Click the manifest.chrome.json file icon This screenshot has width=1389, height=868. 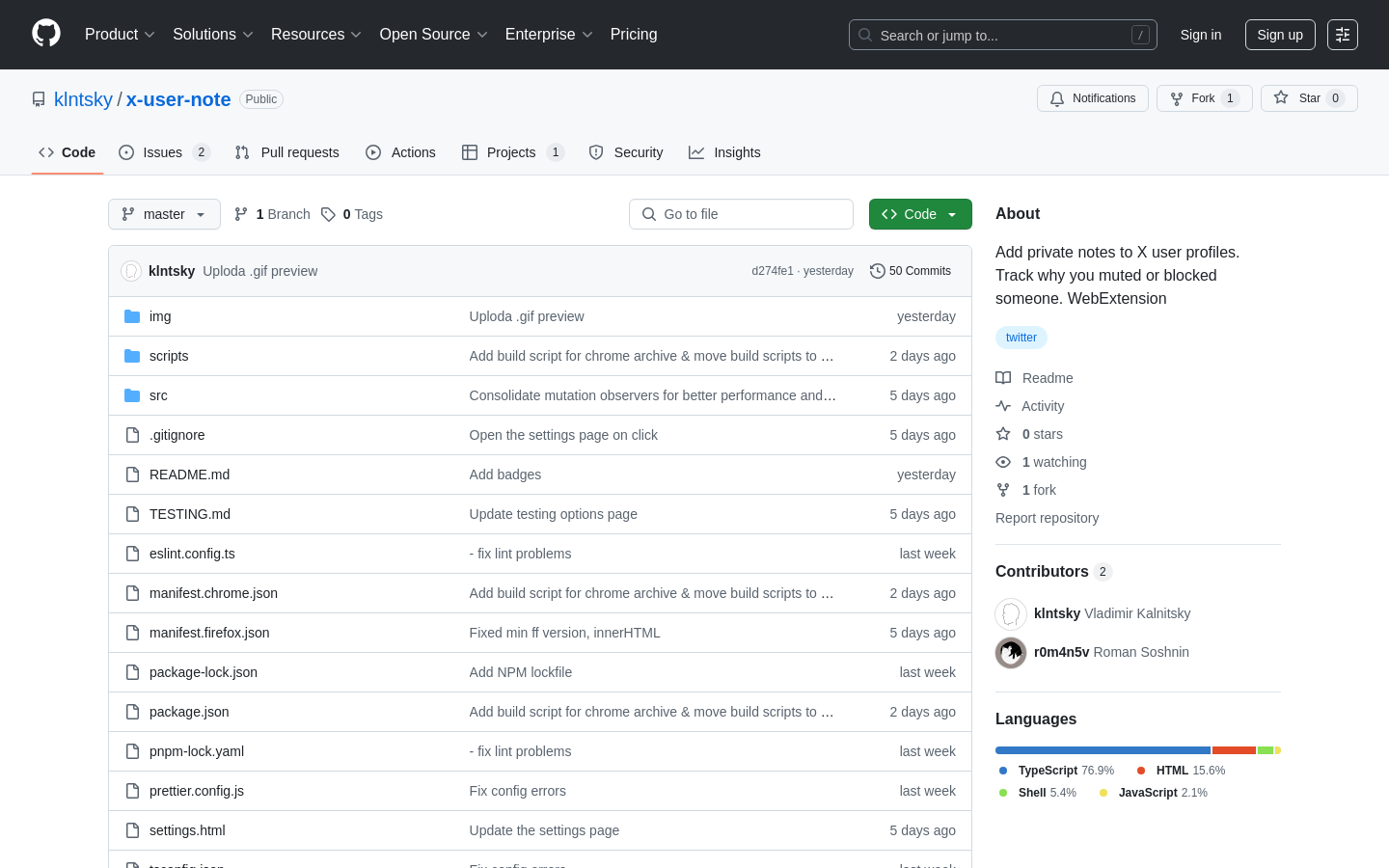132,593
